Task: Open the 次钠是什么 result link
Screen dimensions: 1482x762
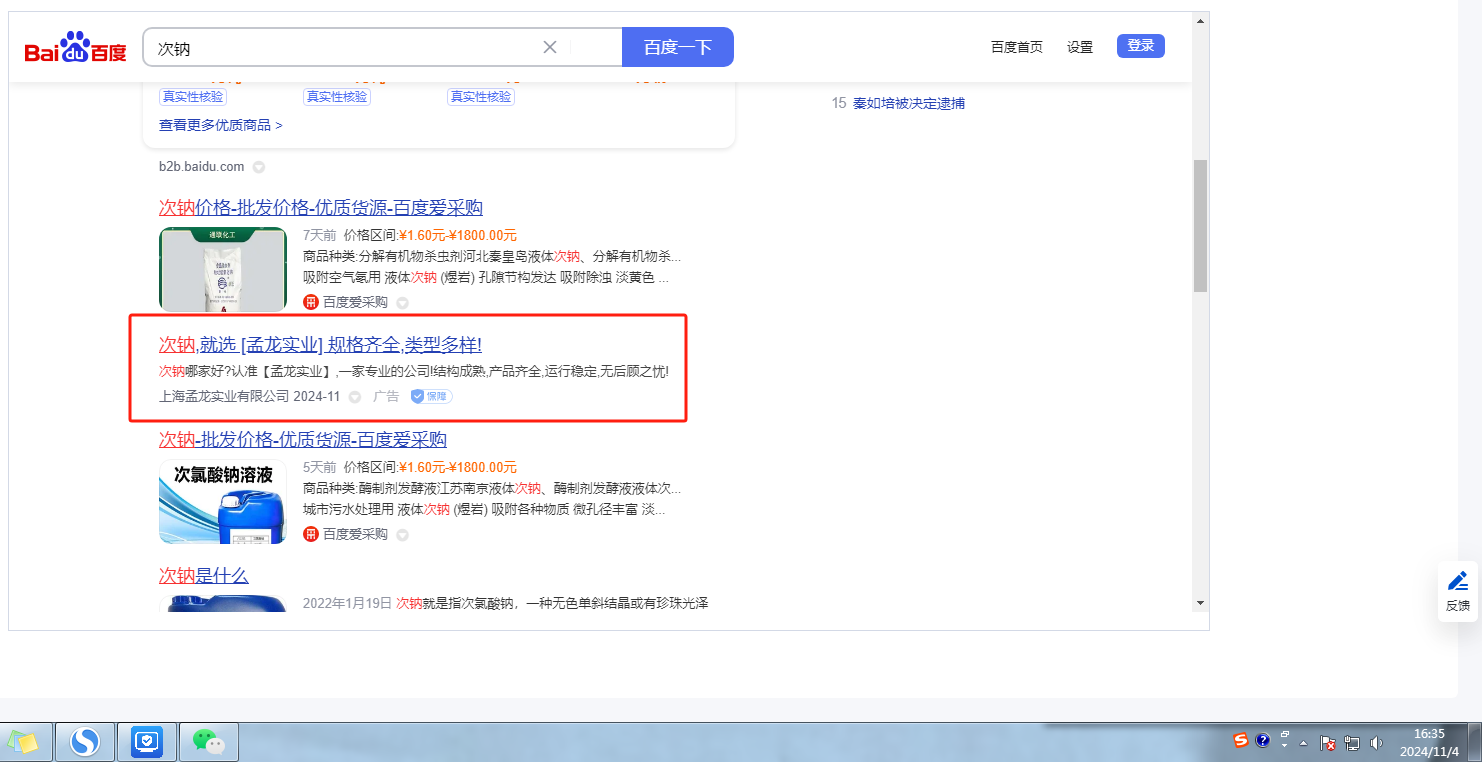Action: [x=203, y=576]
